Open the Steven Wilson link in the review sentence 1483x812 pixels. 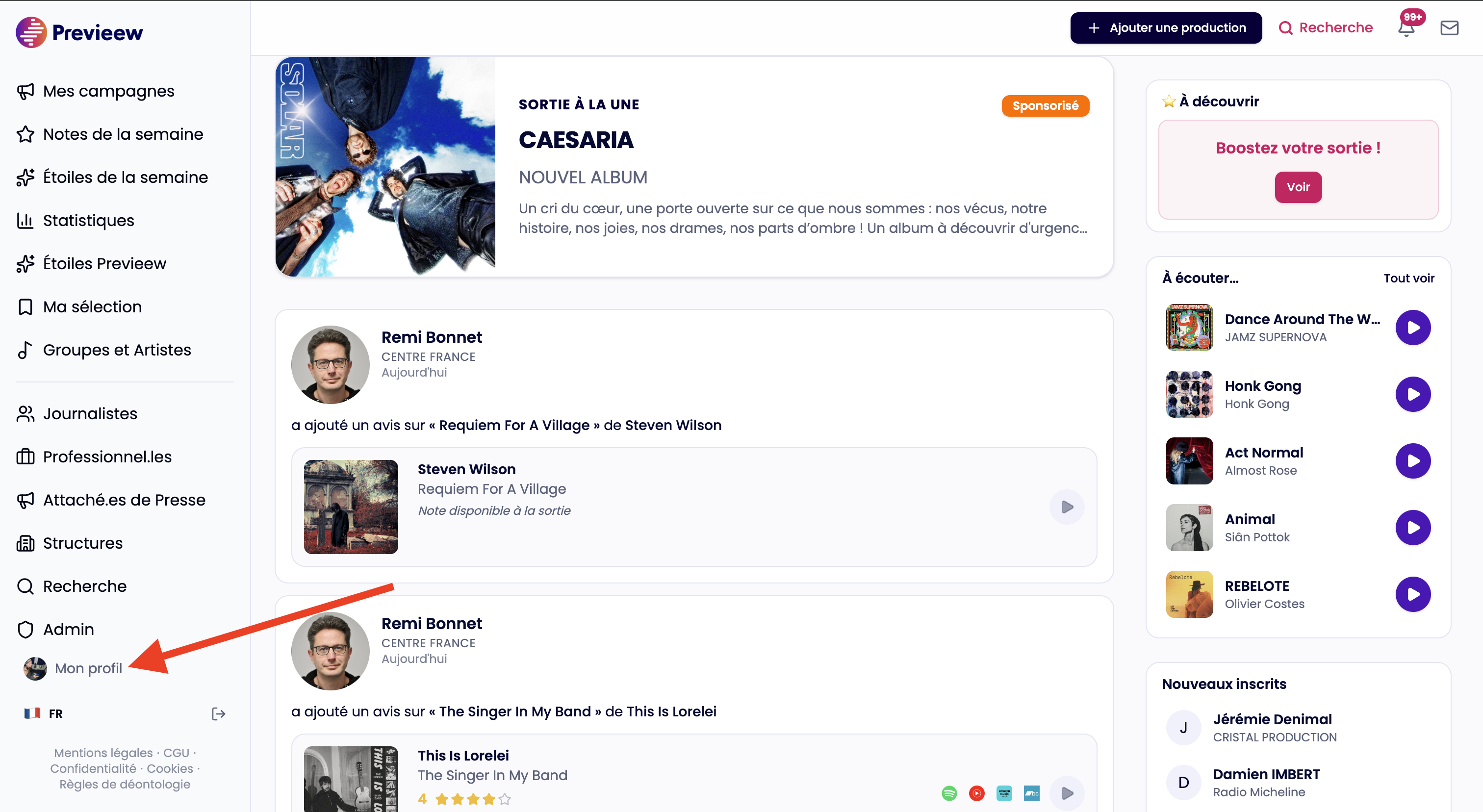pos(673,425)
